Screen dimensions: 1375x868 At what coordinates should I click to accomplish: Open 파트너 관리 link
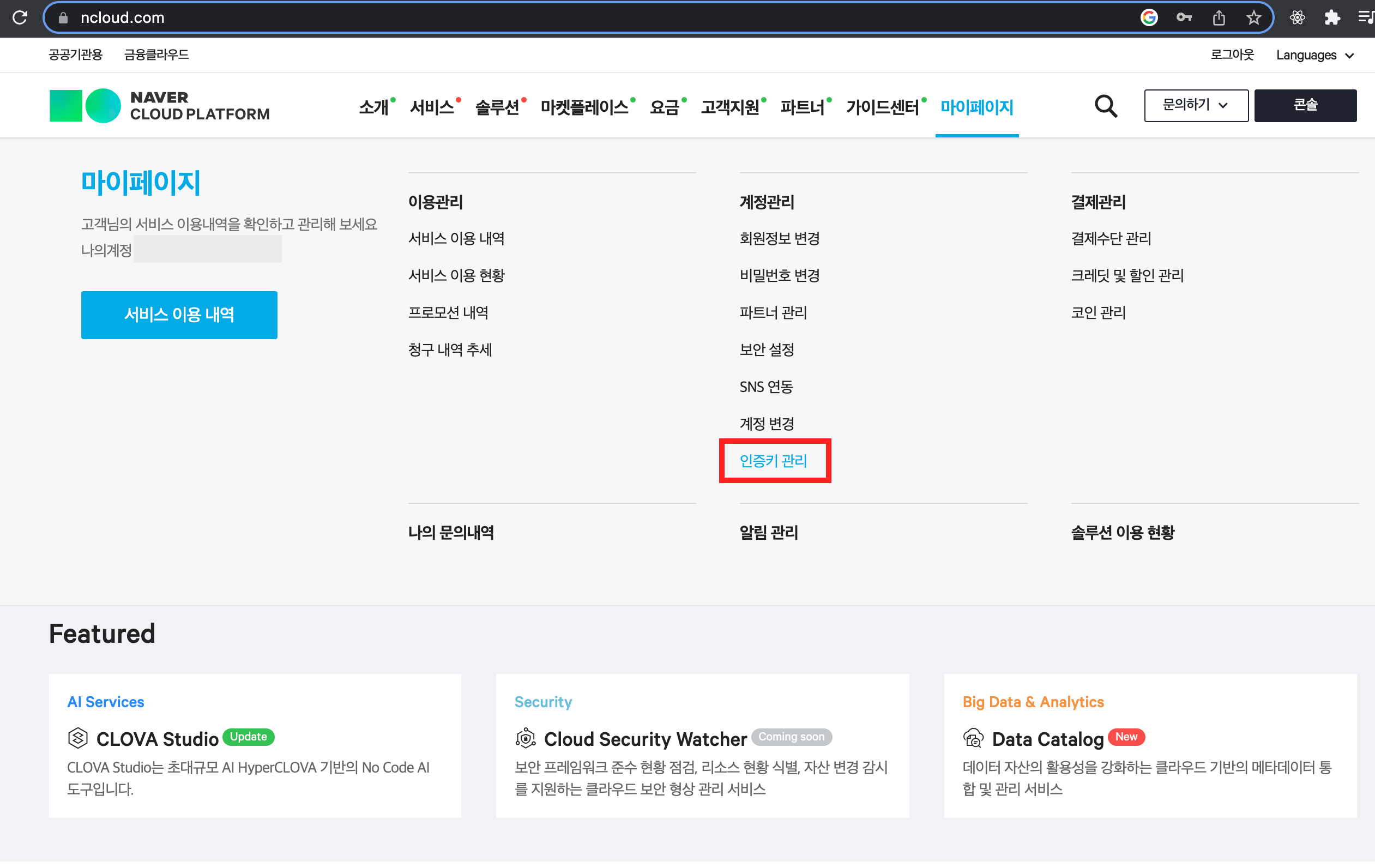tap(773, 312)
